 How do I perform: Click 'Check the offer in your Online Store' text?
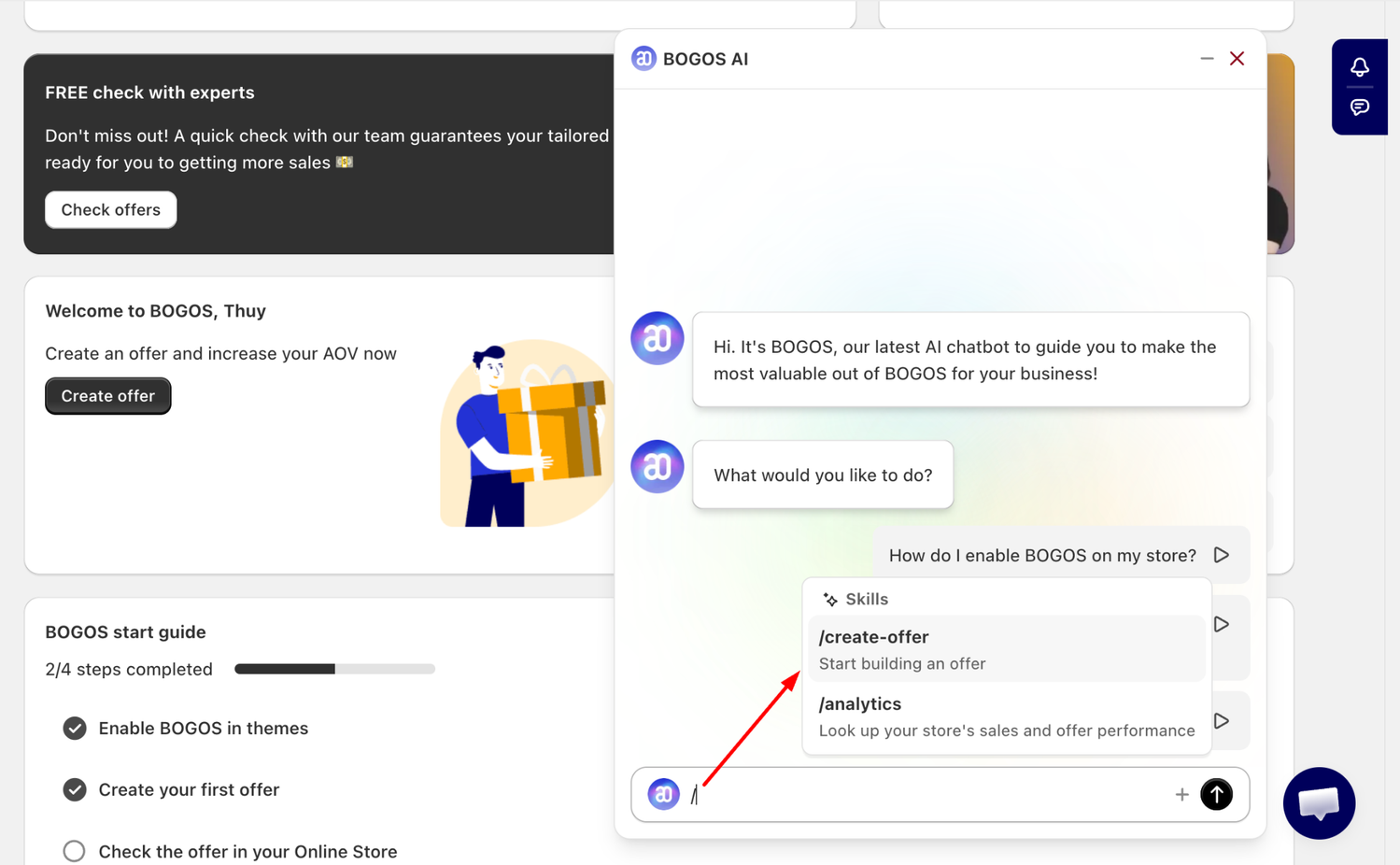click(248, 851)
